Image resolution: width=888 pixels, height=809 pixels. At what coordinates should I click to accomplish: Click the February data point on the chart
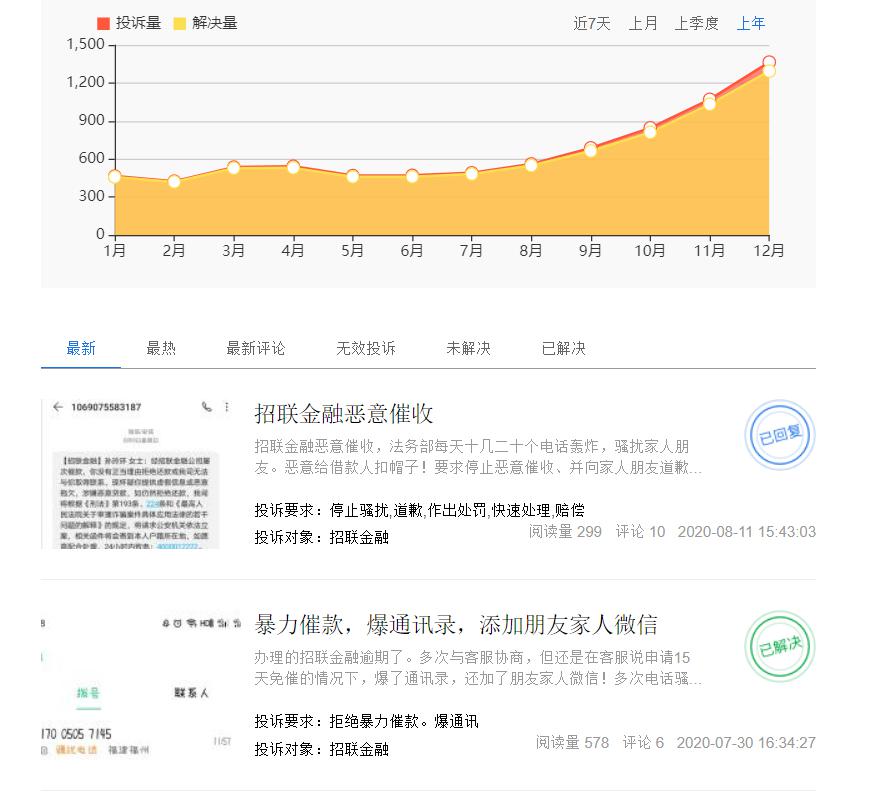point(174,181)
